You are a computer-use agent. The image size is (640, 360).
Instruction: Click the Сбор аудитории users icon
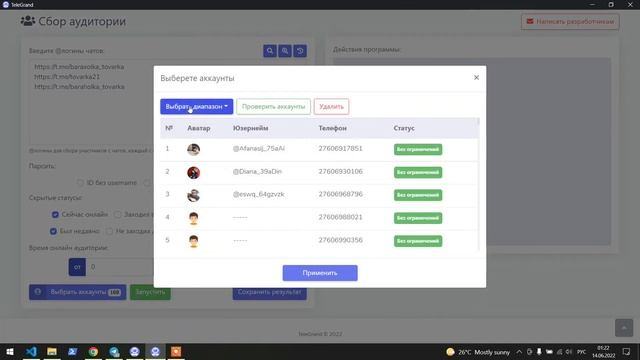[28, 21]
